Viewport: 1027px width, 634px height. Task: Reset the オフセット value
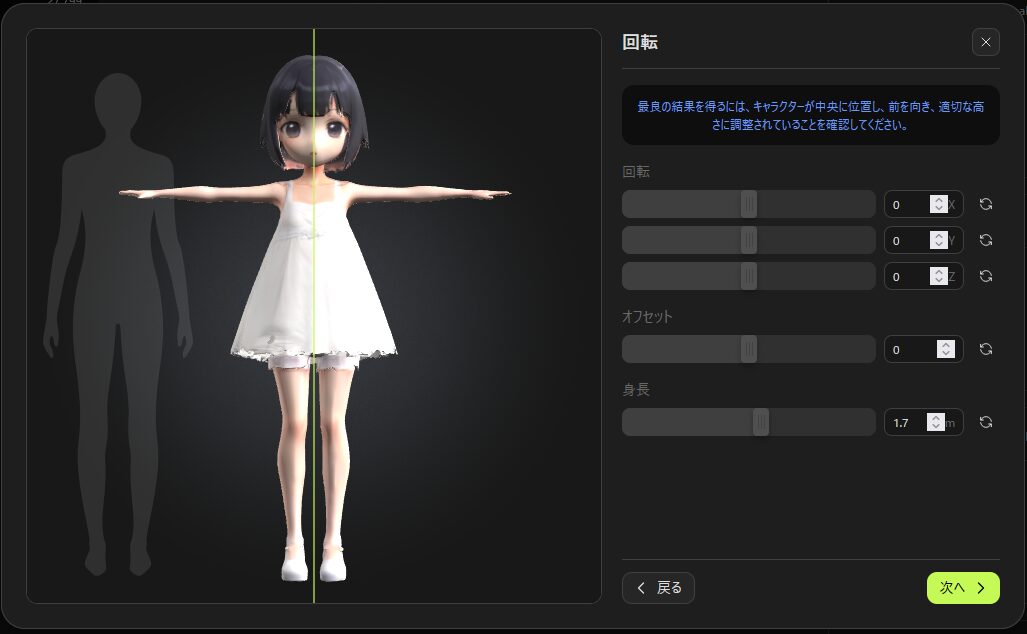click(985, 349)
